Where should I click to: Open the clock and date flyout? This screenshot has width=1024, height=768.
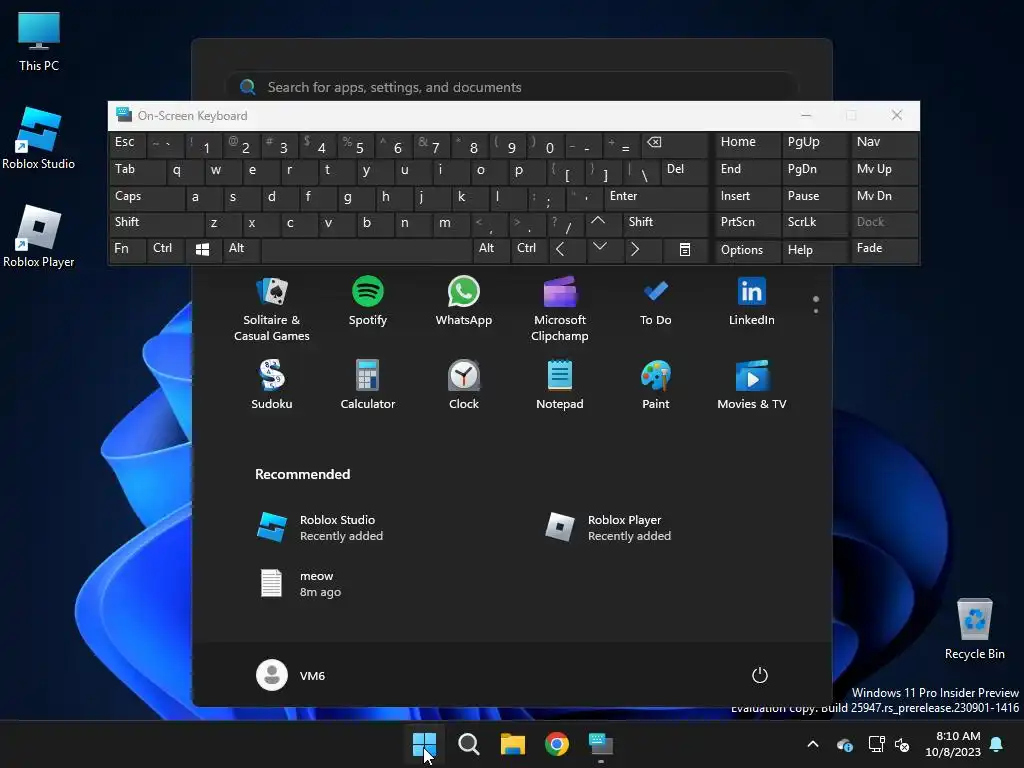point(953,744)
